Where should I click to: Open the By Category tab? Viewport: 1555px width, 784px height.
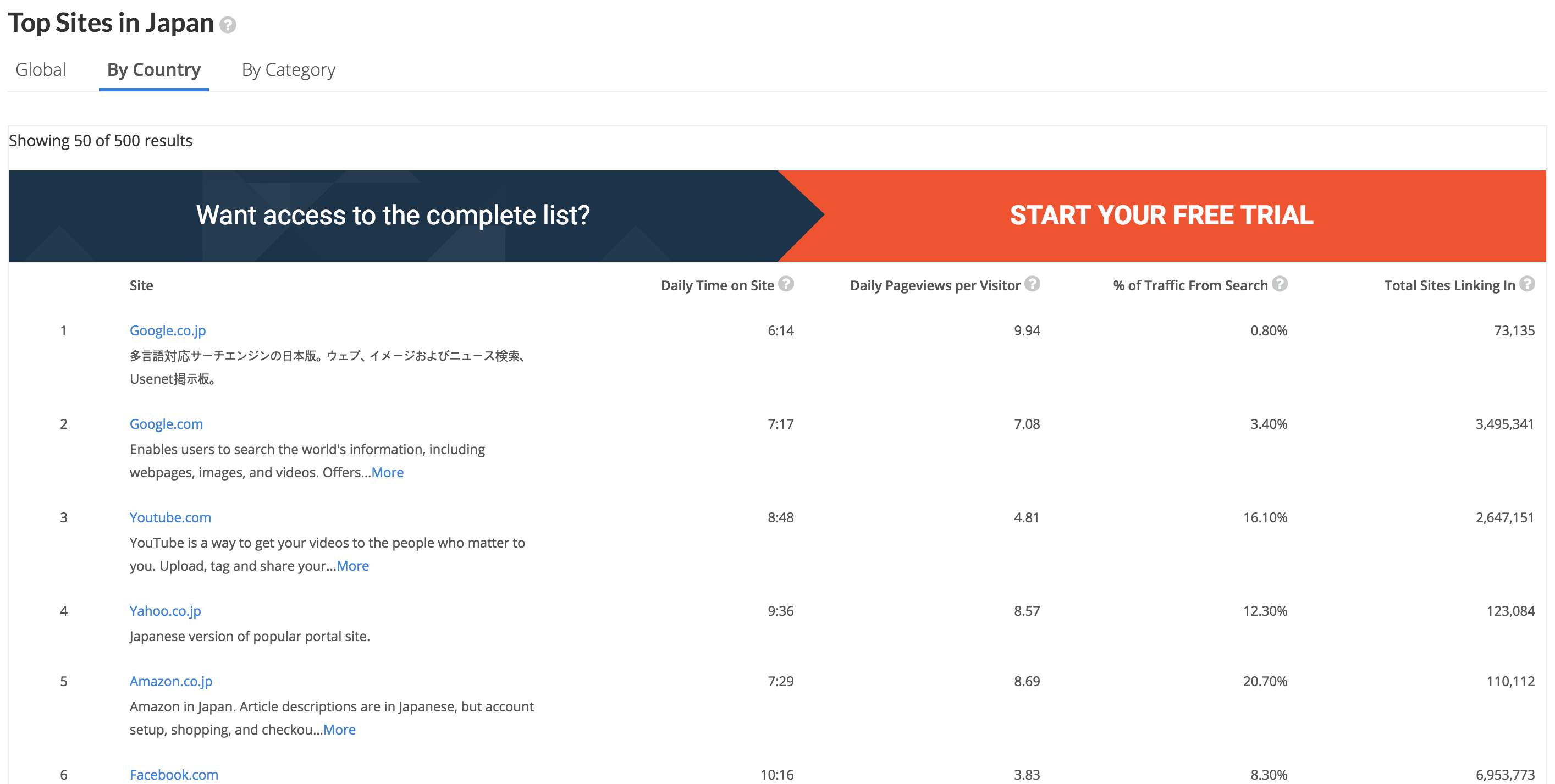289,70
